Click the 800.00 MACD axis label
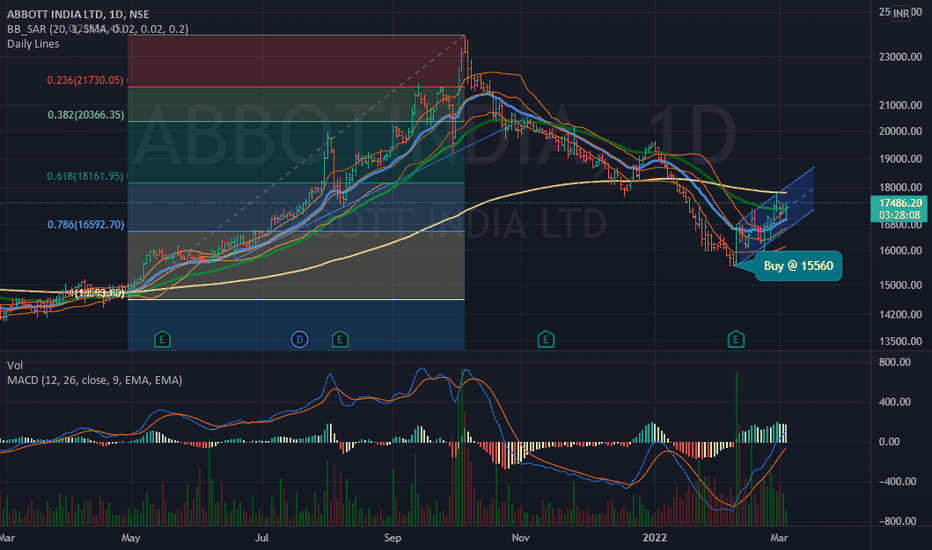Viewport: 932px width, 550px height. point(895,362)
